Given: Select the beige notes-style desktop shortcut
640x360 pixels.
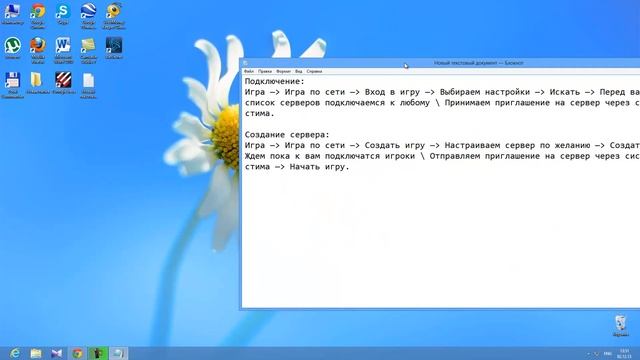Looking at the screenshot, I should (x=88, y=50).
